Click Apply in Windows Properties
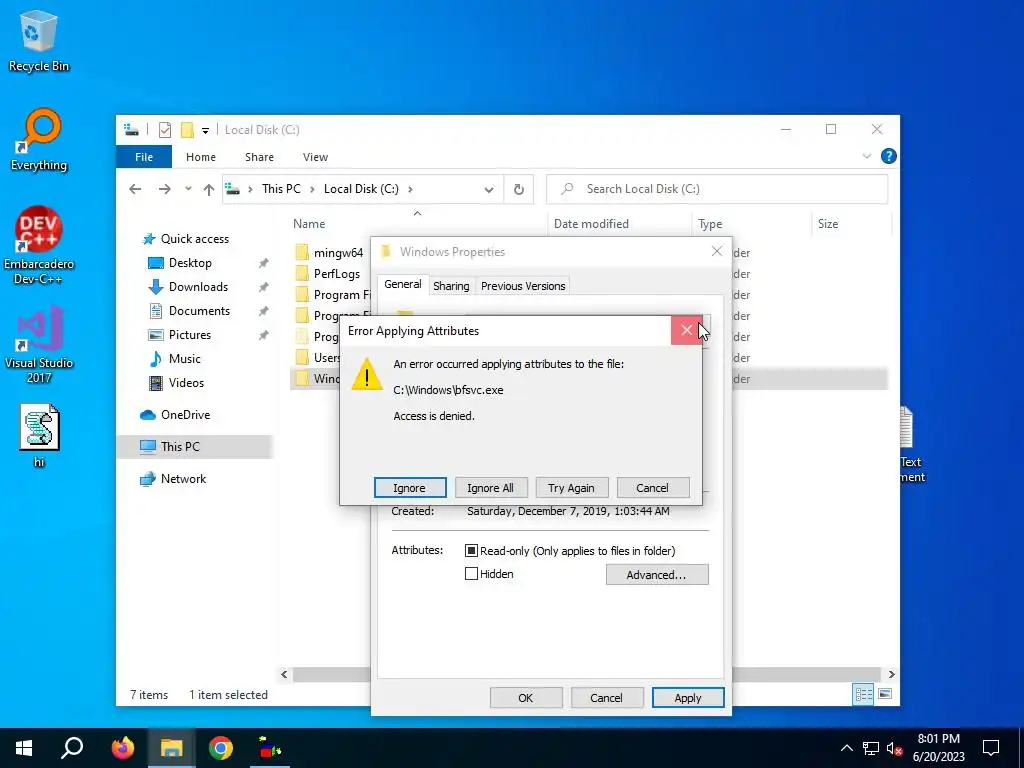The width and height of the screenshot is (1024, 768). [688, 697]
